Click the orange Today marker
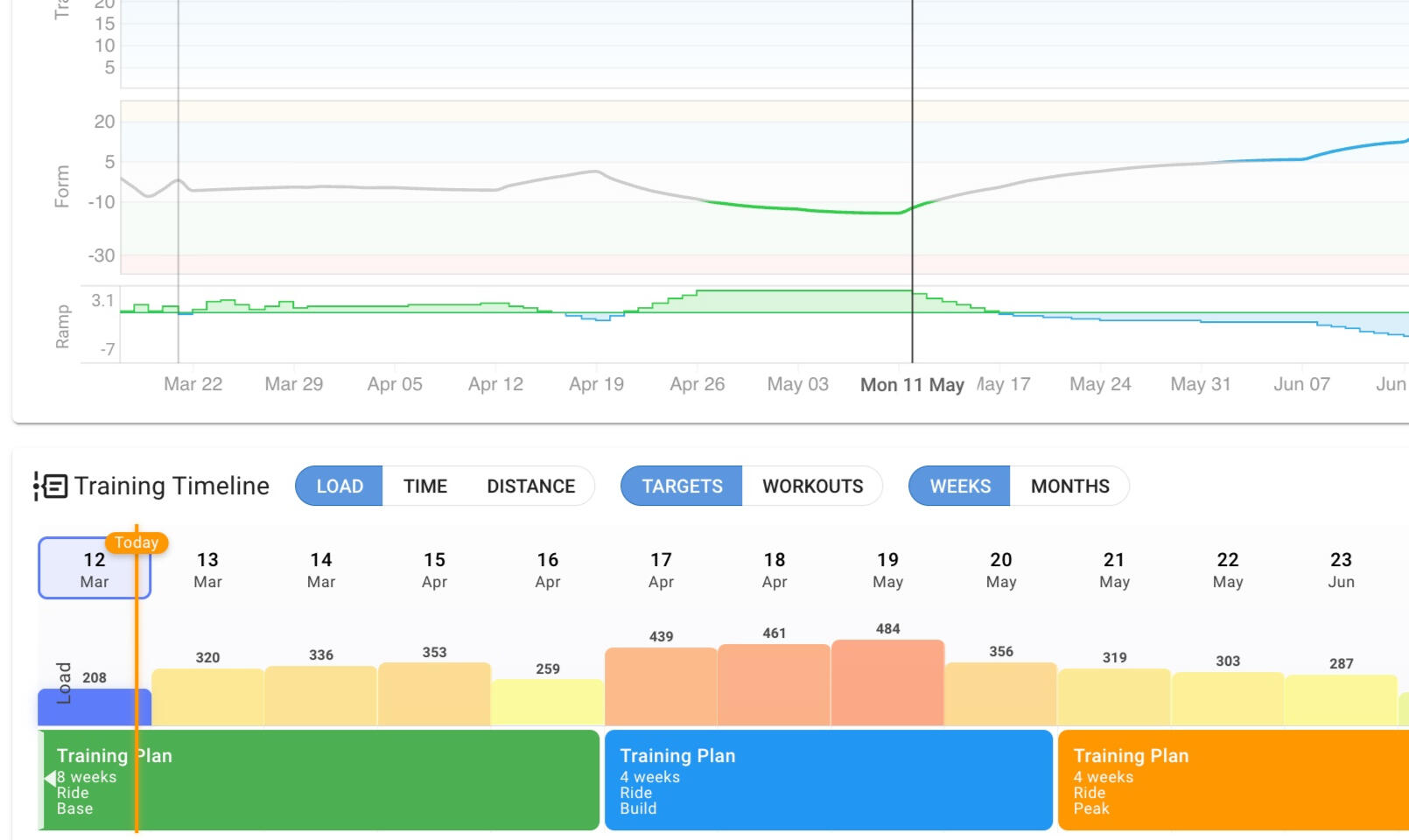The image size is (1409, 840). 137,542
